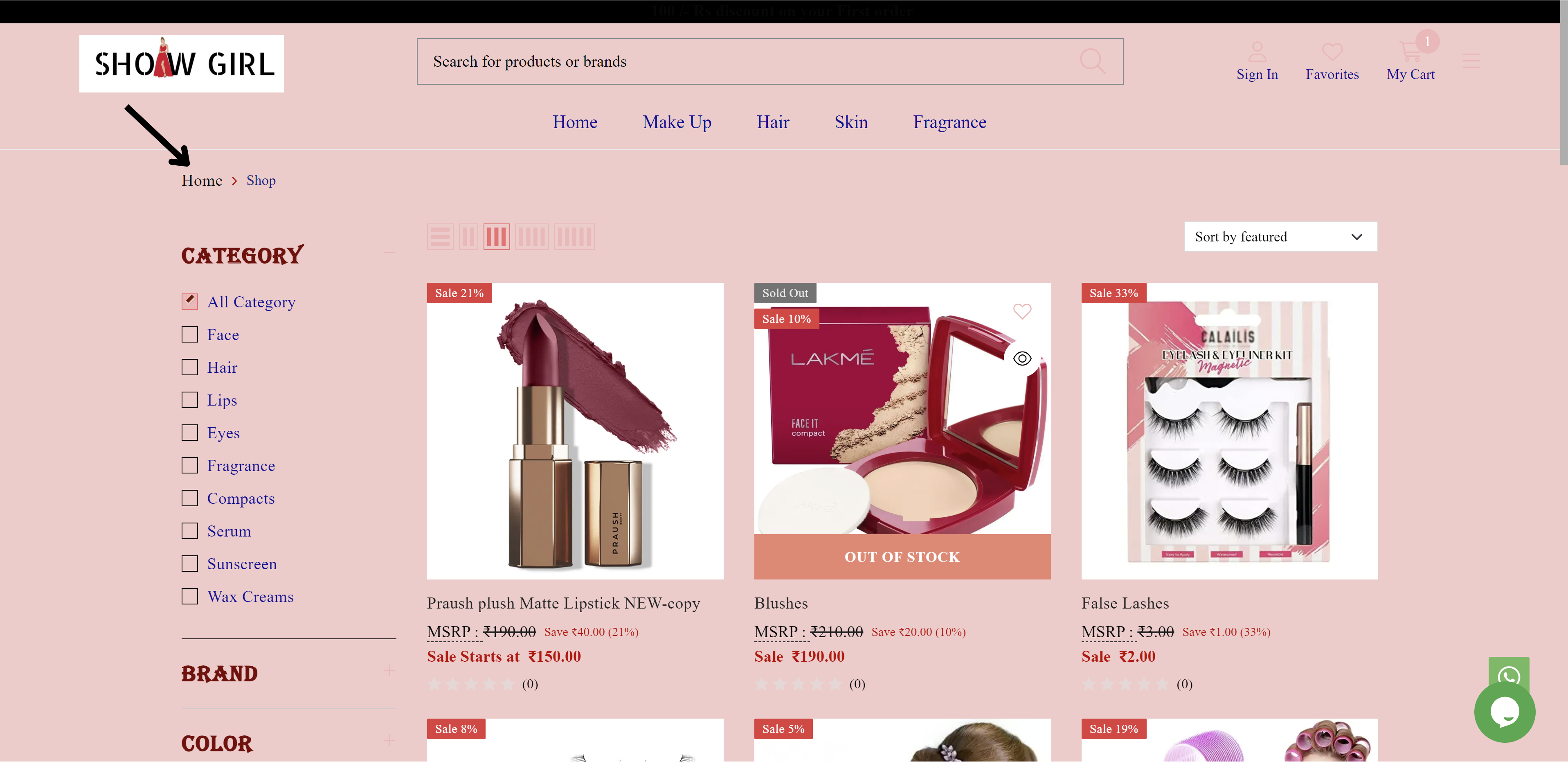Click the Sale 21% badge

pyautogui.click(x=459, y=293)
